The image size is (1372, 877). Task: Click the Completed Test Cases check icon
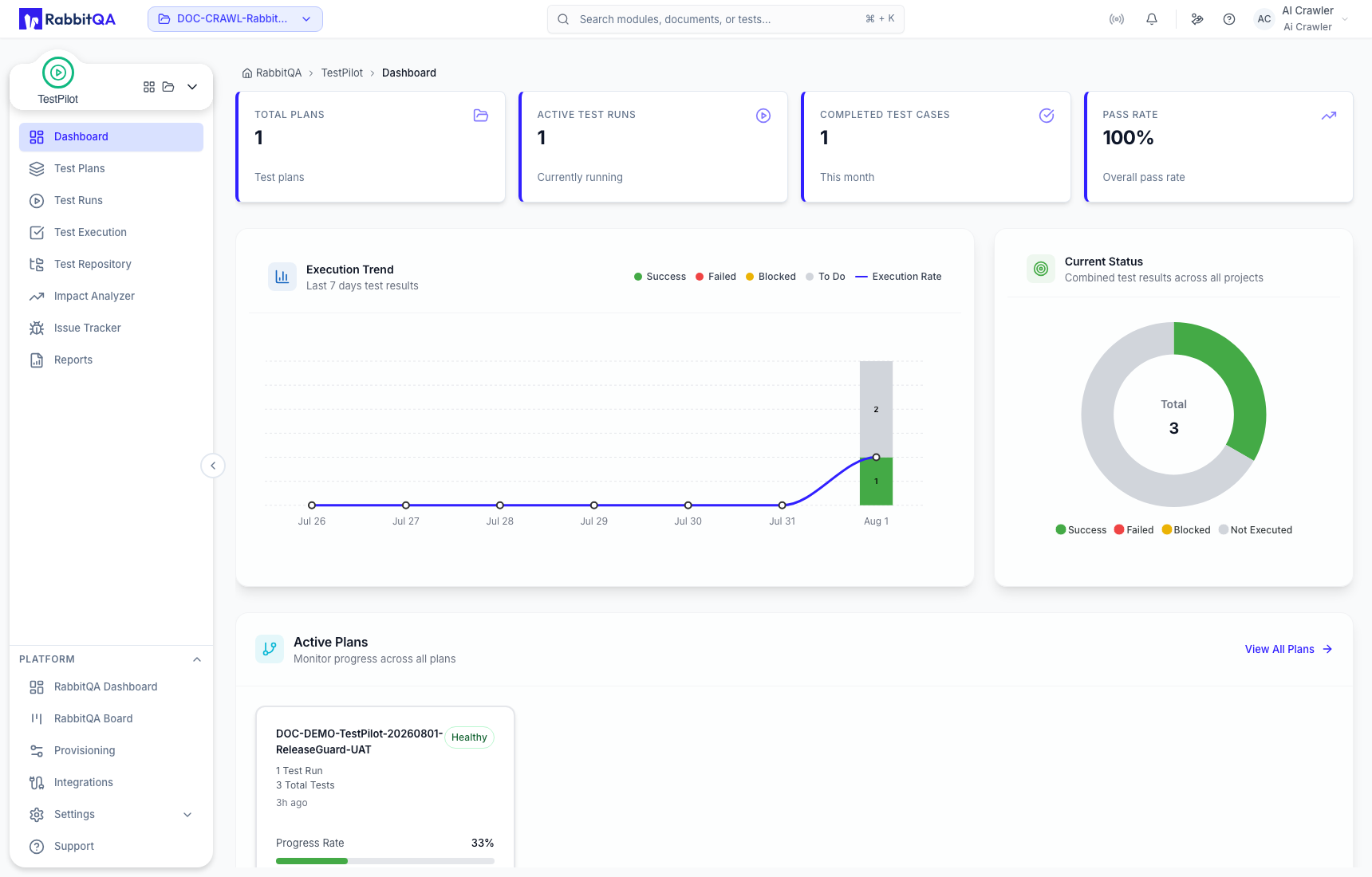coord(1047,116)
